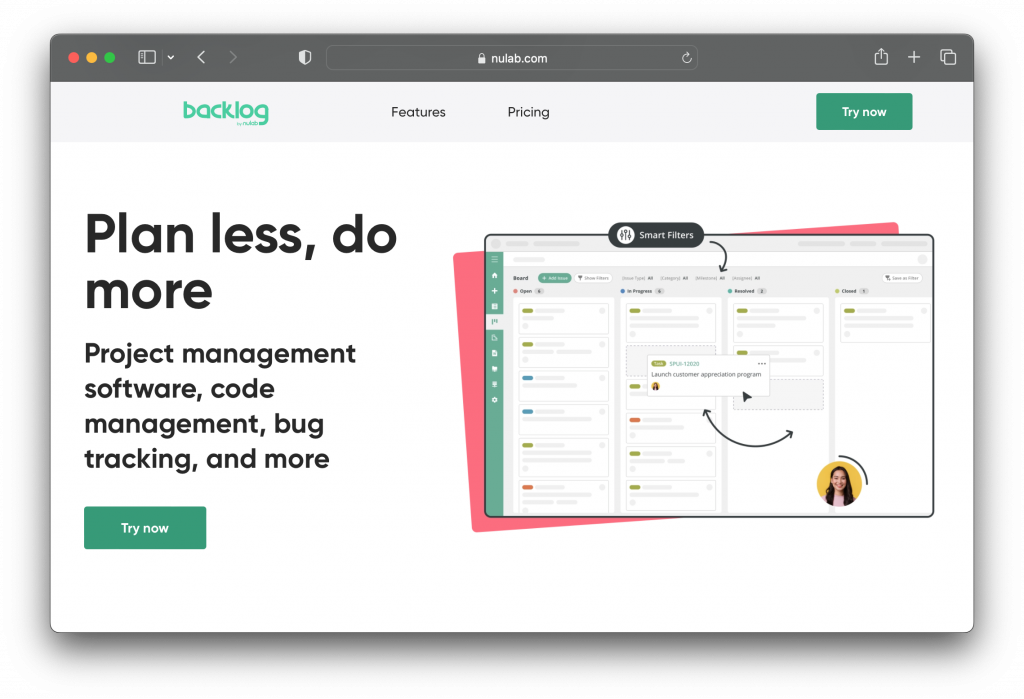Reload the current page
The width and height of the screenshot is (1024, 699).
pos(686,58)
